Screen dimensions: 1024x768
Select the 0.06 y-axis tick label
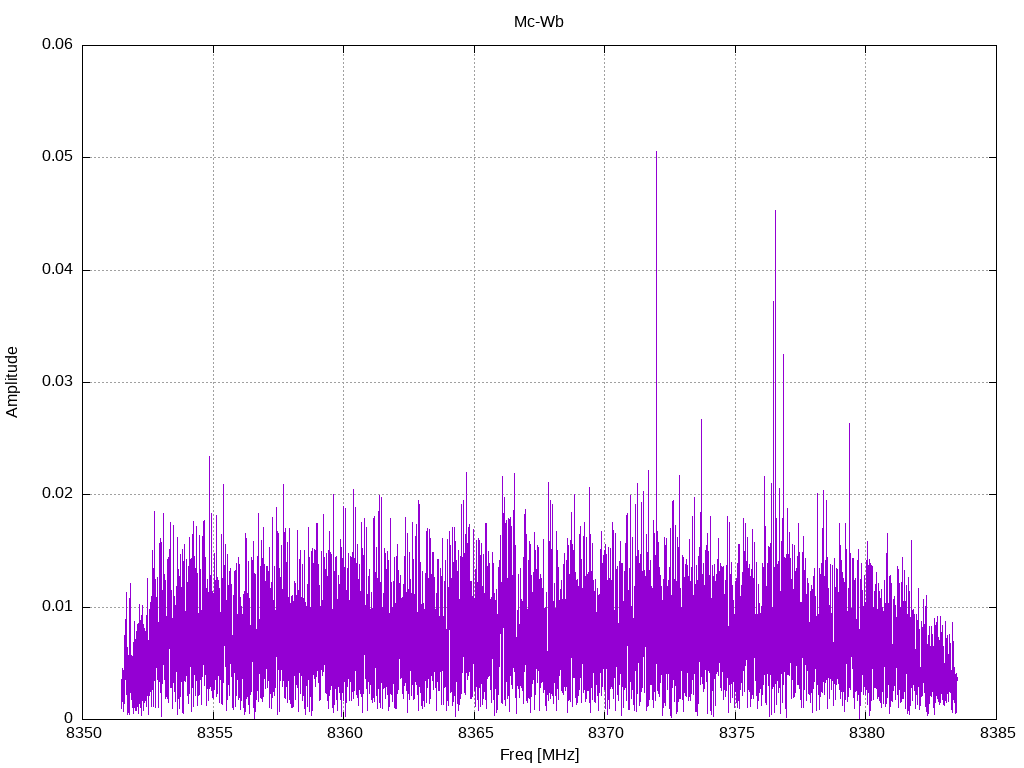57,45
